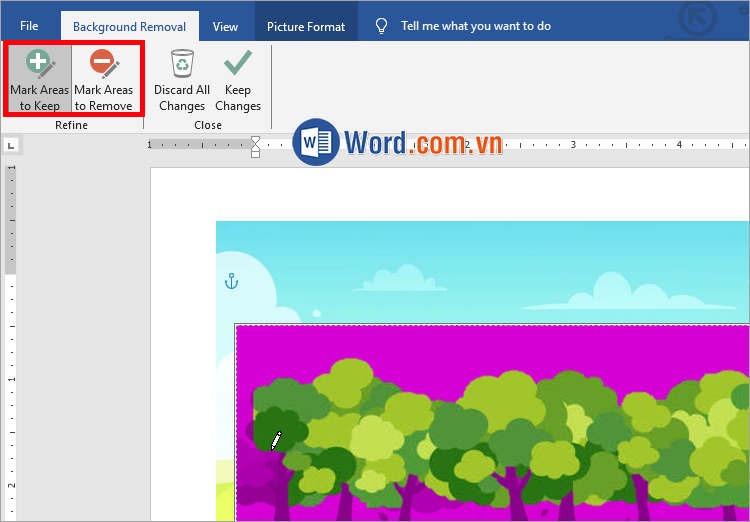Click the magenta-masked sky area of picture

[x=478, y=344]
